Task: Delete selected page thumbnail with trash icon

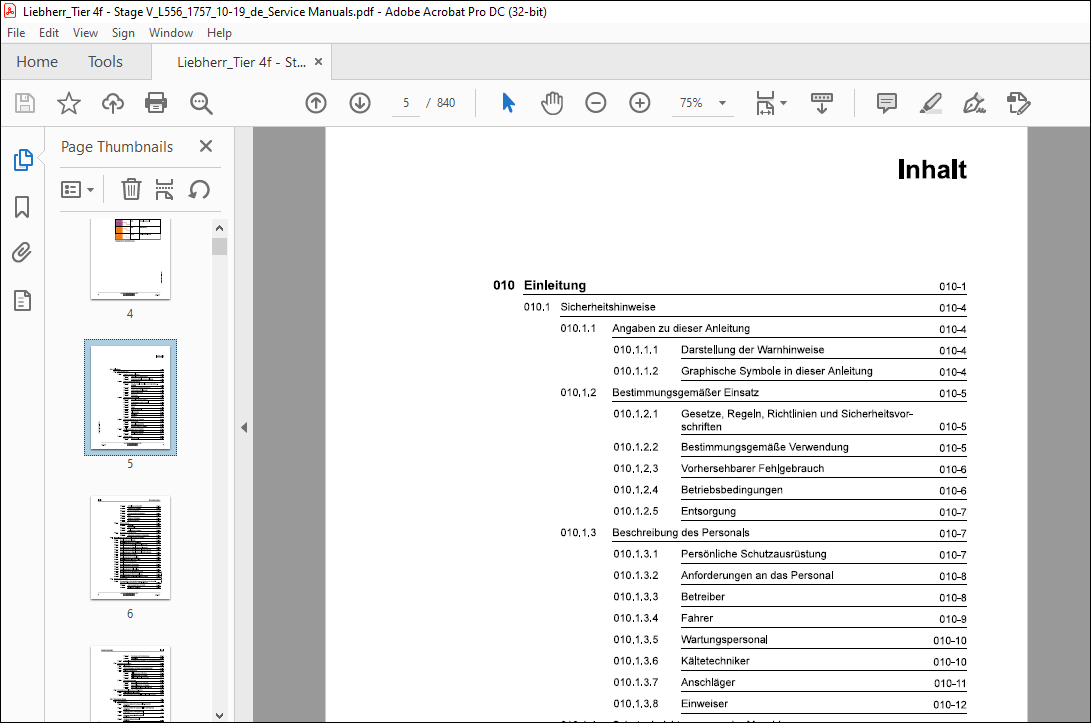Action: 131,189
